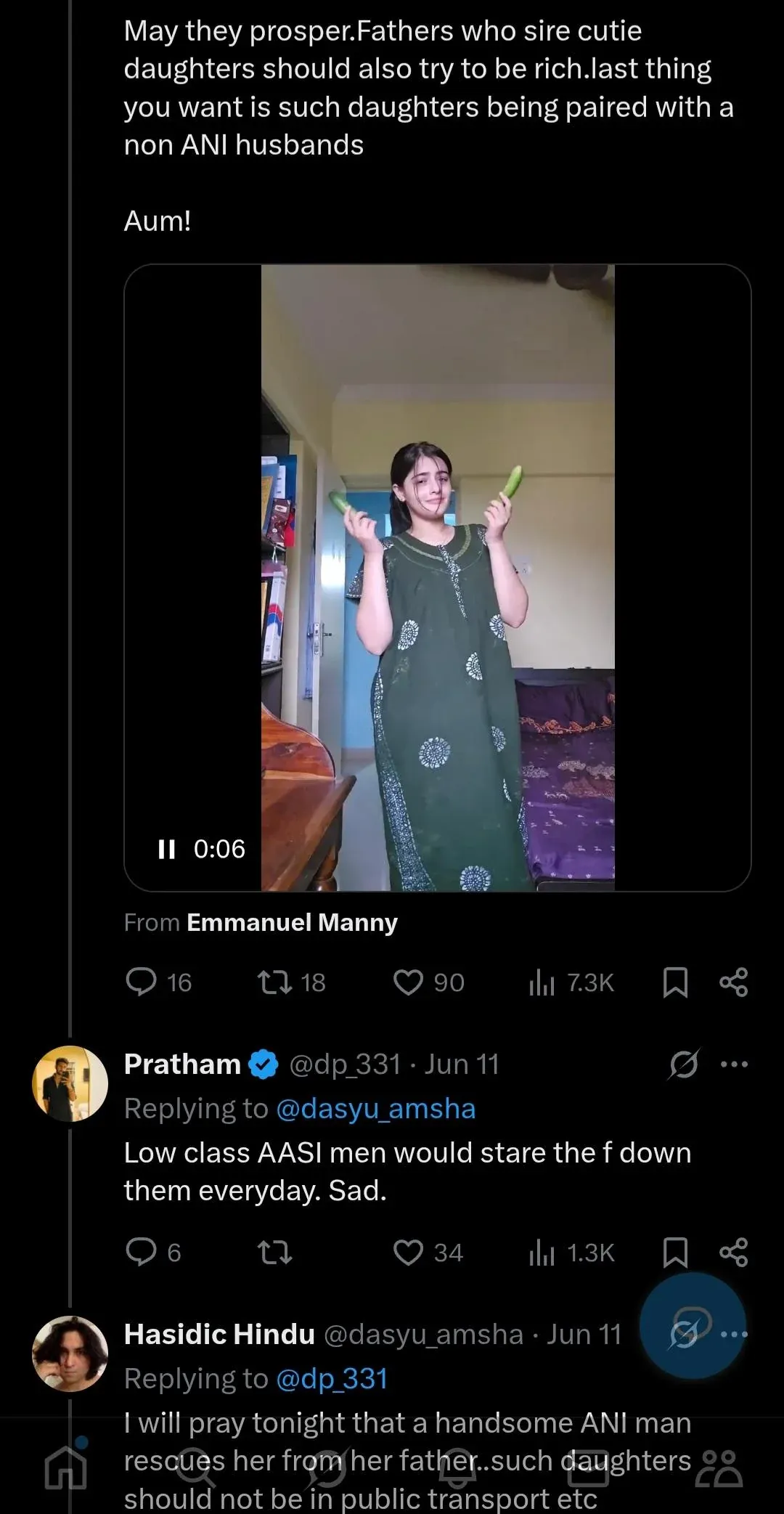Like Pratham's reply with 34 likes
Viewport: 784px width, 1514px height.
(x=408, y=1253)
